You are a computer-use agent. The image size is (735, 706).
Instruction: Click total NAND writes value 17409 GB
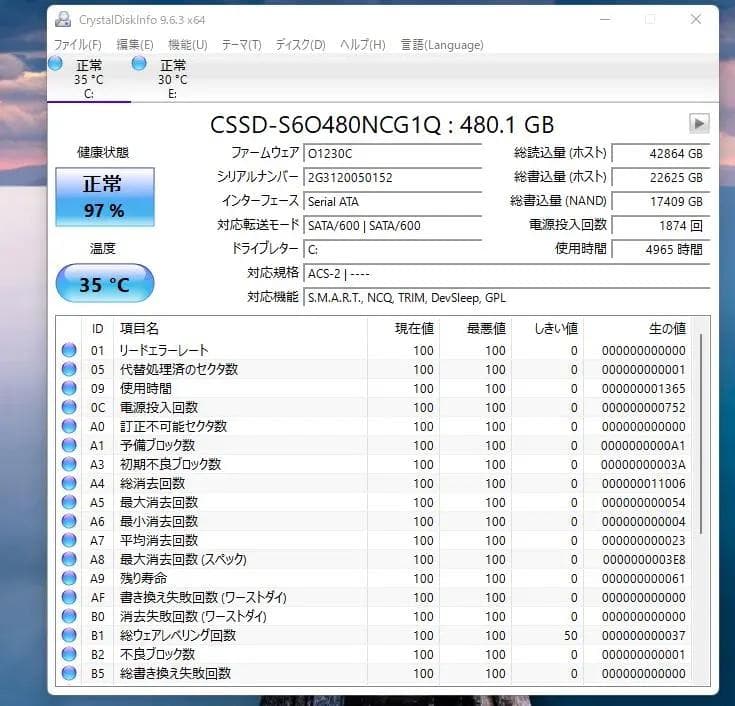[x=661, y=202]
